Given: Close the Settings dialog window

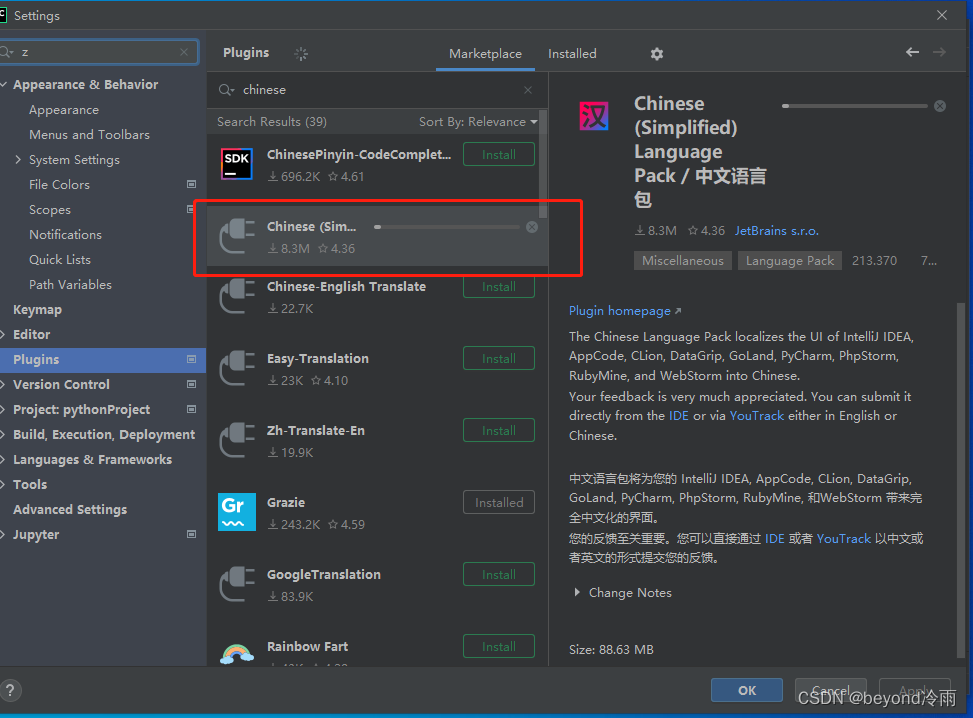Looking at the screenshot, I should pyautogui.click(x=941, y=15).
